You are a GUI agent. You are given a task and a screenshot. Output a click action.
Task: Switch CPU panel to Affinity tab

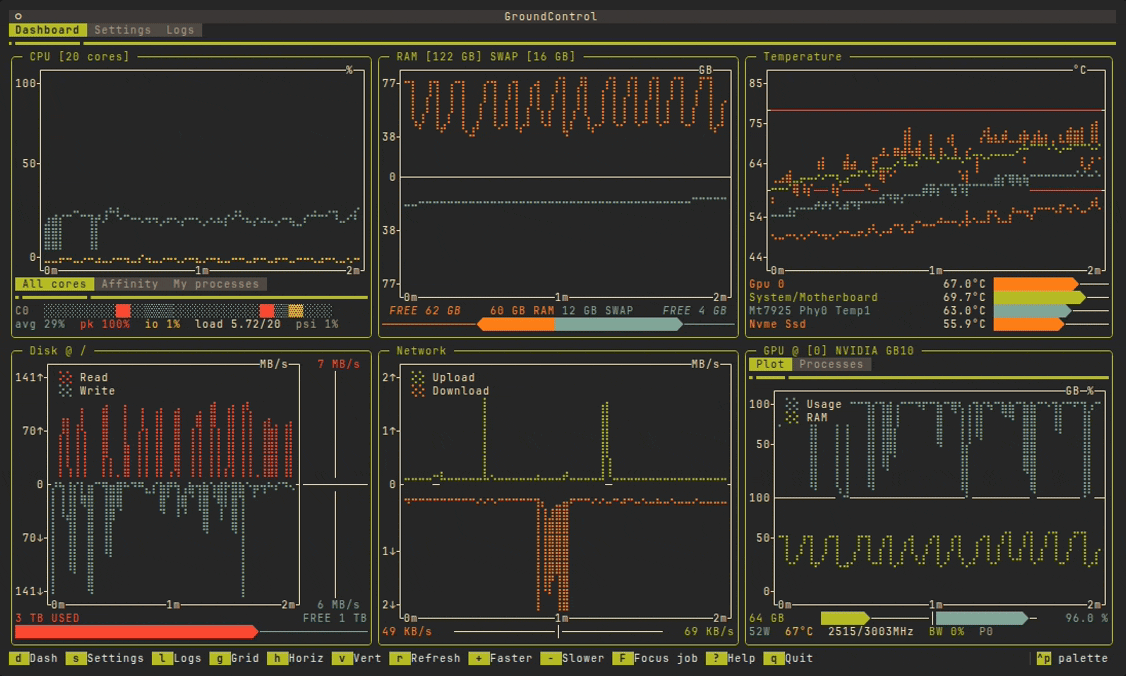pyautogui.click(x=130, y=284)
